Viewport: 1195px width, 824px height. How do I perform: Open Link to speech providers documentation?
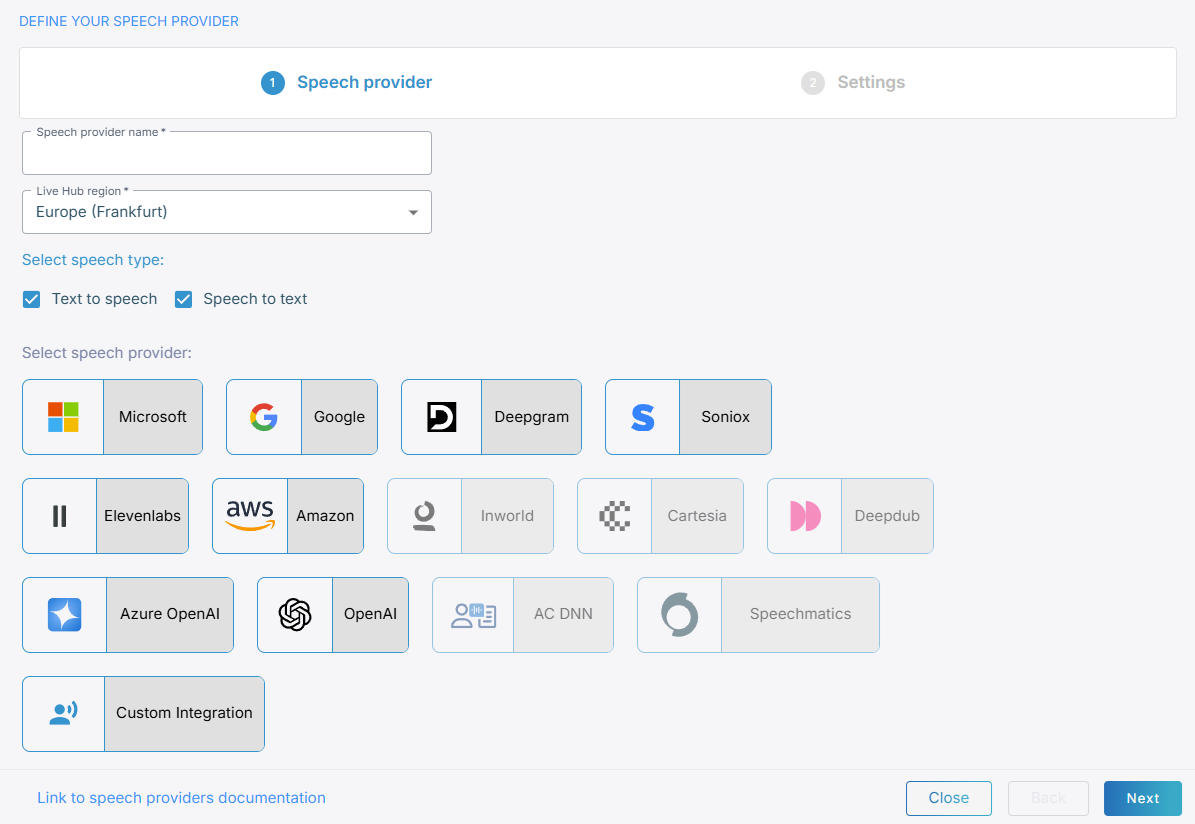click(181, 798)
